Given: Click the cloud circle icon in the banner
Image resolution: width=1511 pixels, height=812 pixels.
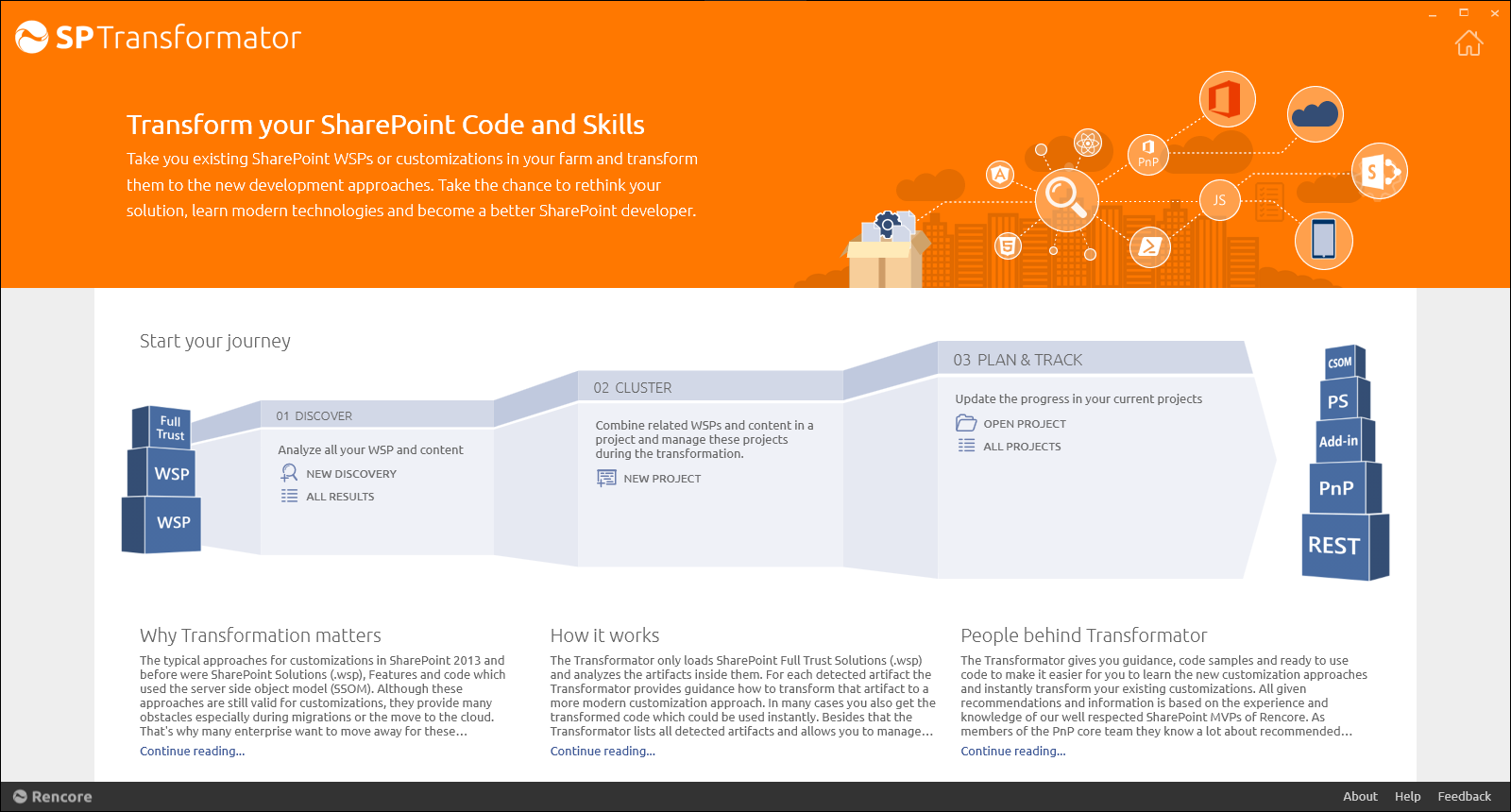Looking at the screenshot, I should 1315,114.
